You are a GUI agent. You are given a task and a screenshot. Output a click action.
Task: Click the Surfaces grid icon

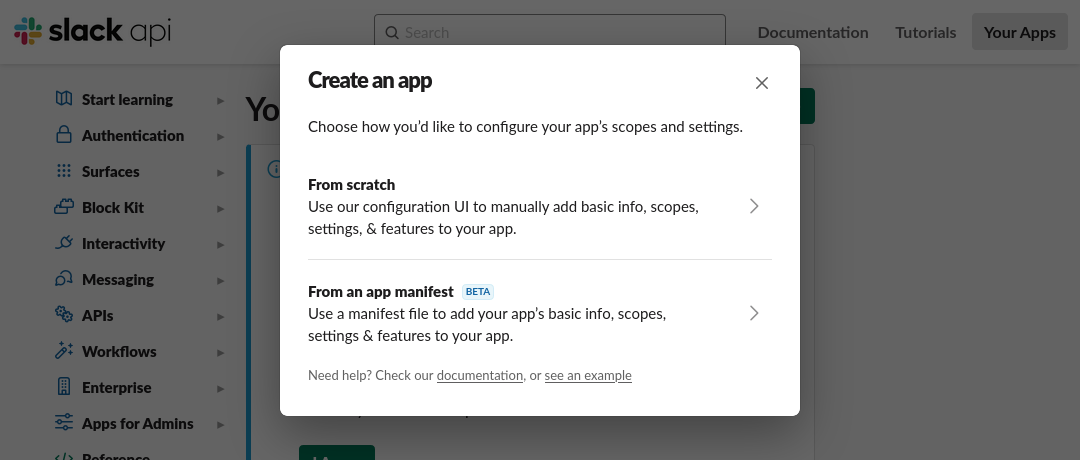64,171
